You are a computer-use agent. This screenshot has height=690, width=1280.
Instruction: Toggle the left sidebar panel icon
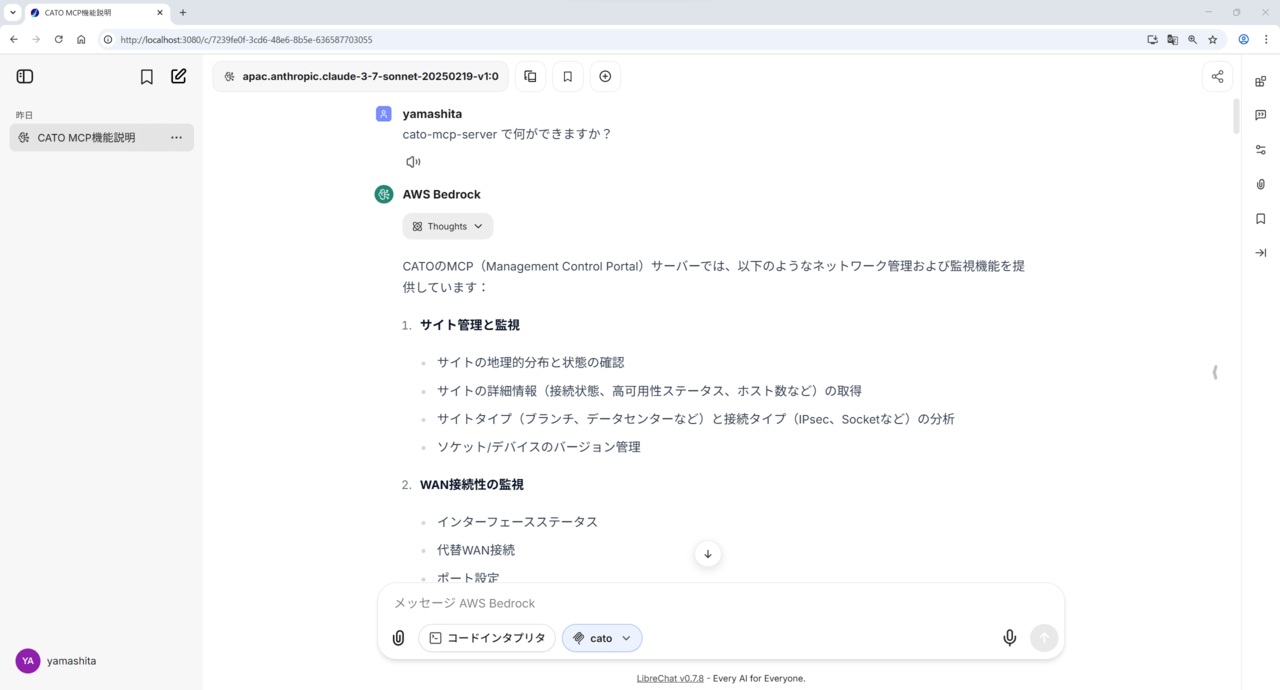coord(25,77)
